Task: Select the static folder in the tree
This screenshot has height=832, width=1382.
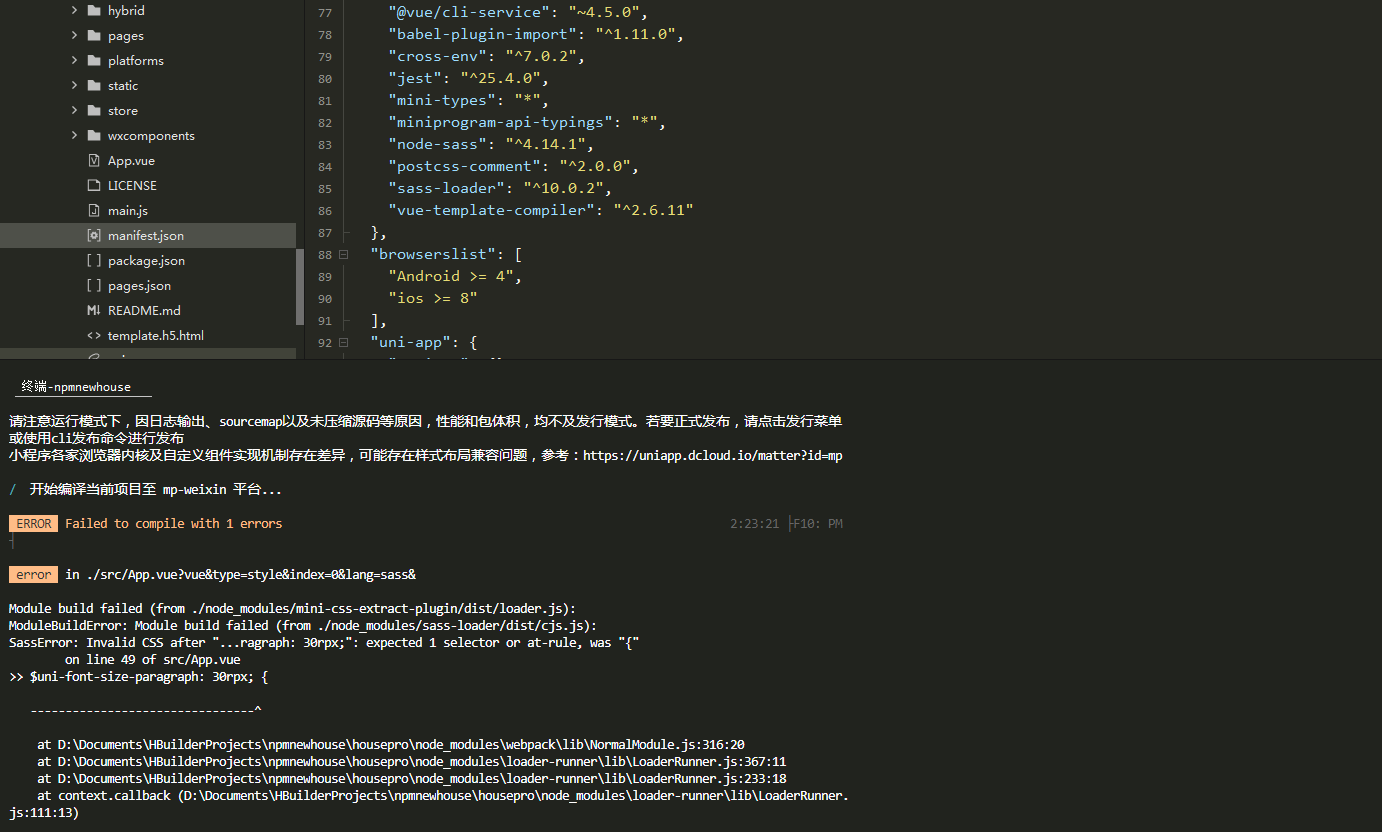Action: click(x=123, y=86)
